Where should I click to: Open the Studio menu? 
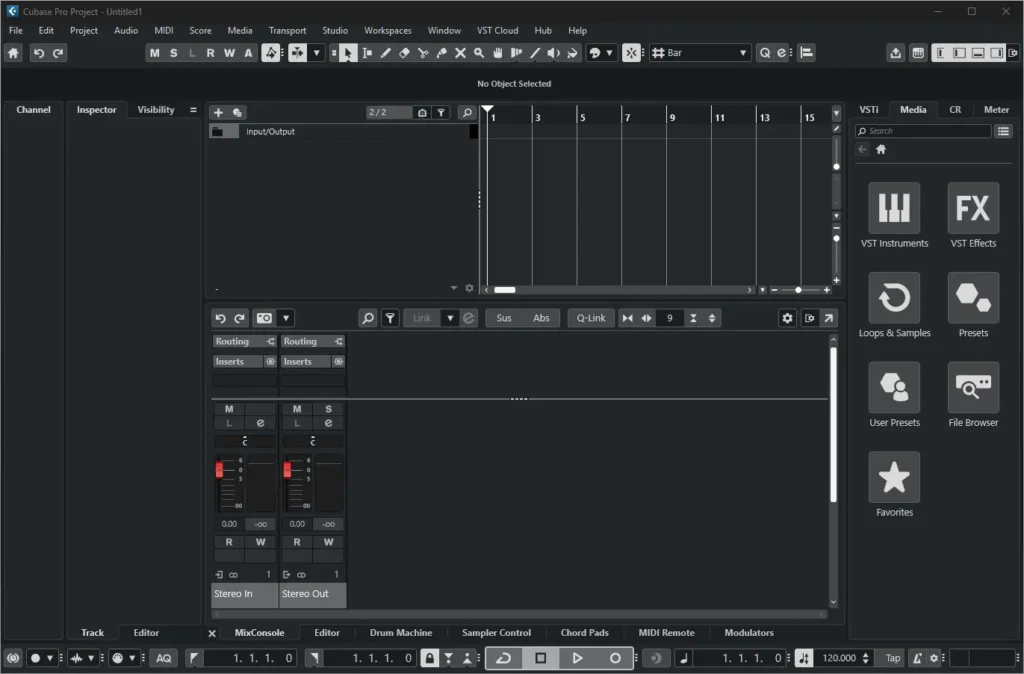(335, 30)
